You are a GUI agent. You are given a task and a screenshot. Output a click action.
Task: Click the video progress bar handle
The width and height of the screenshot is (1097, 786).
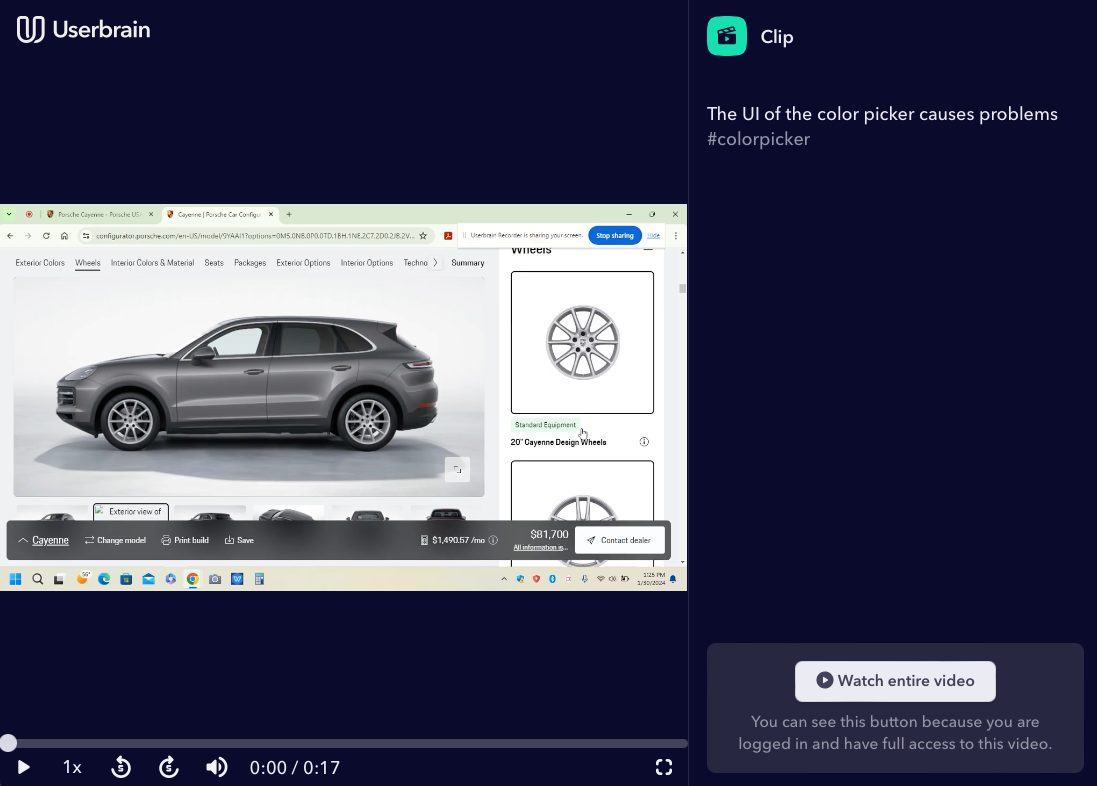click(8, 743)
